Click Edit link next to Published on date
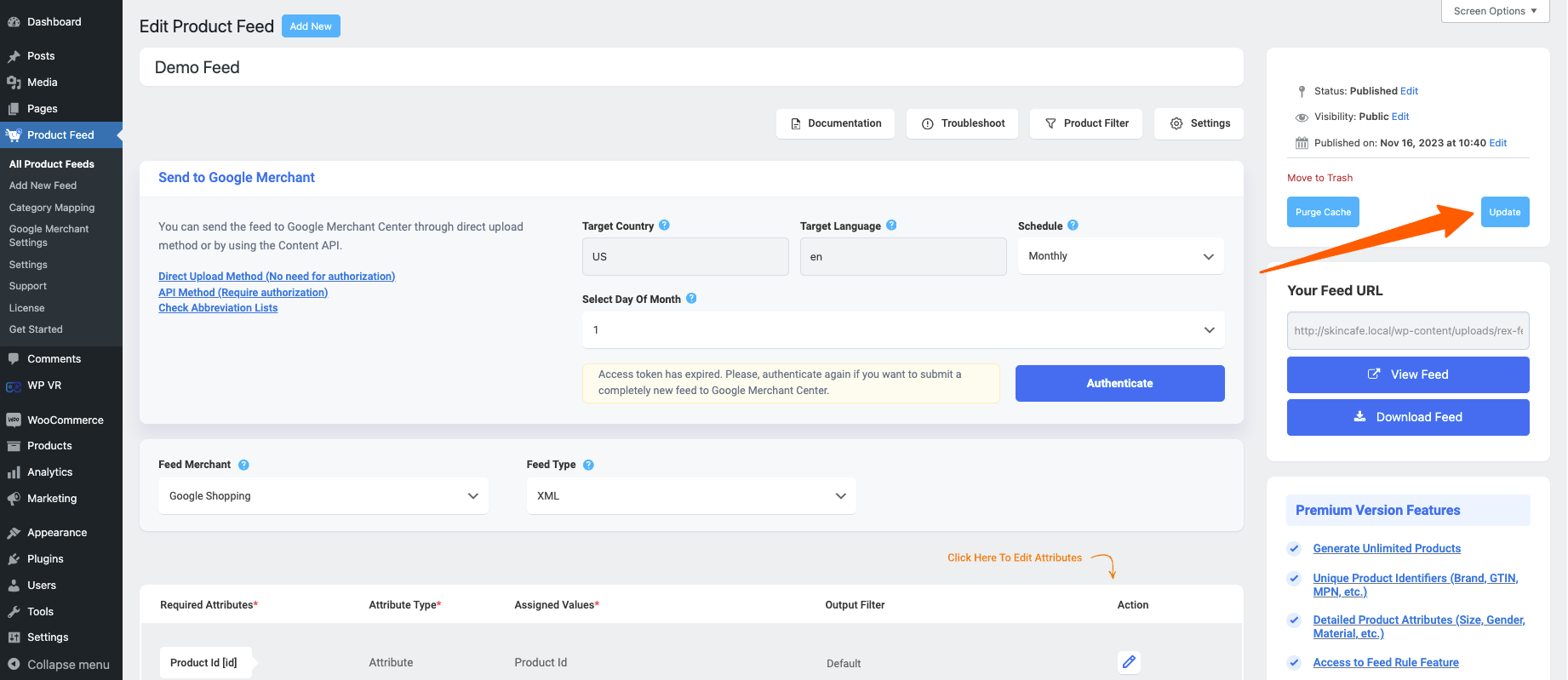1568x680 pixels. 1498,143
